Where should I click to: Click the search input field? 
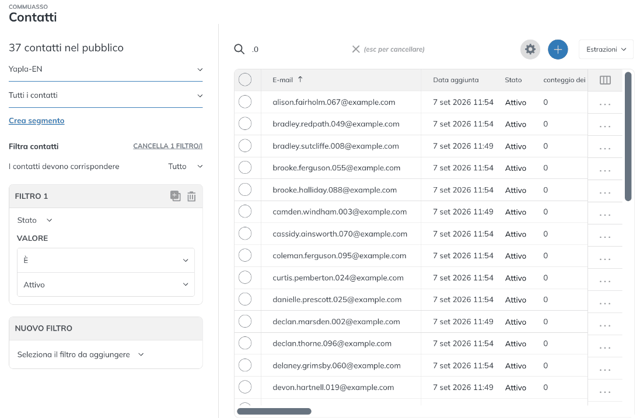pyautogui.click(x=300, y=49)
